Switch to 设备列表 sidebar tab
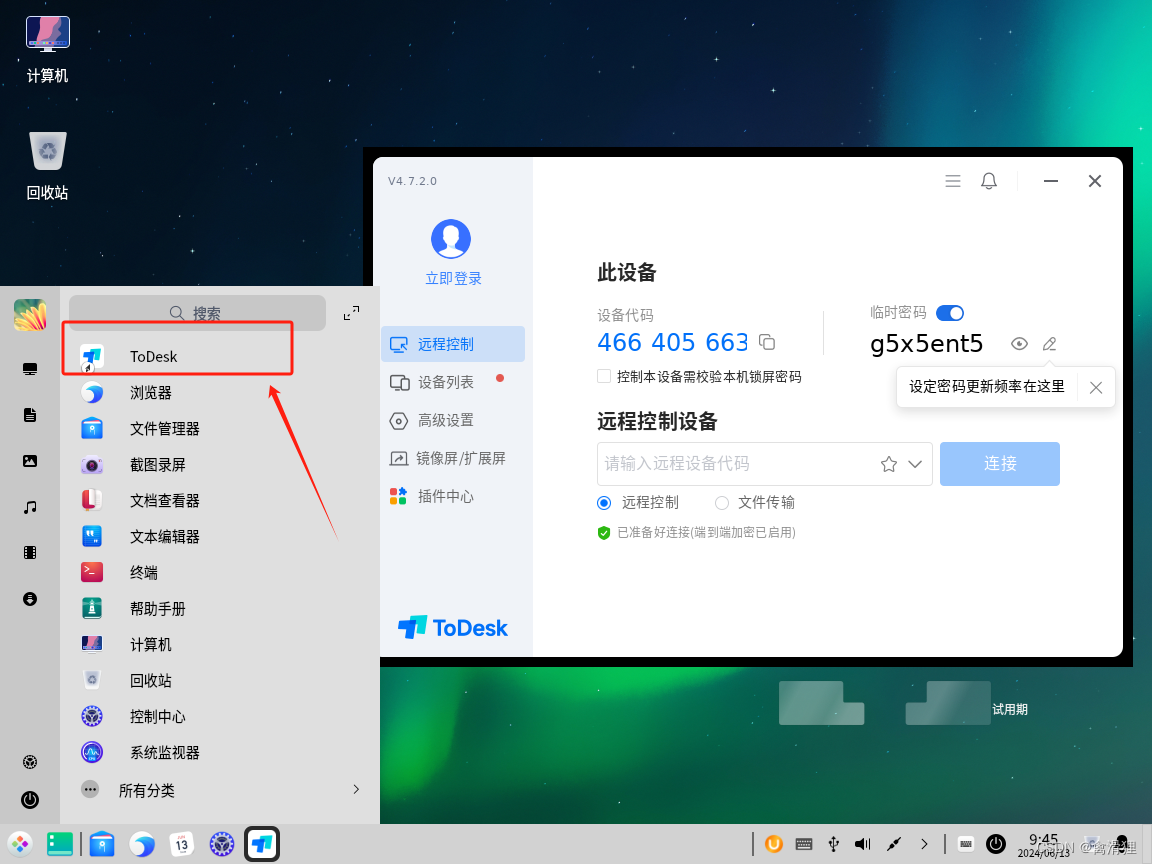1152x864 pixels. [453, 382]
